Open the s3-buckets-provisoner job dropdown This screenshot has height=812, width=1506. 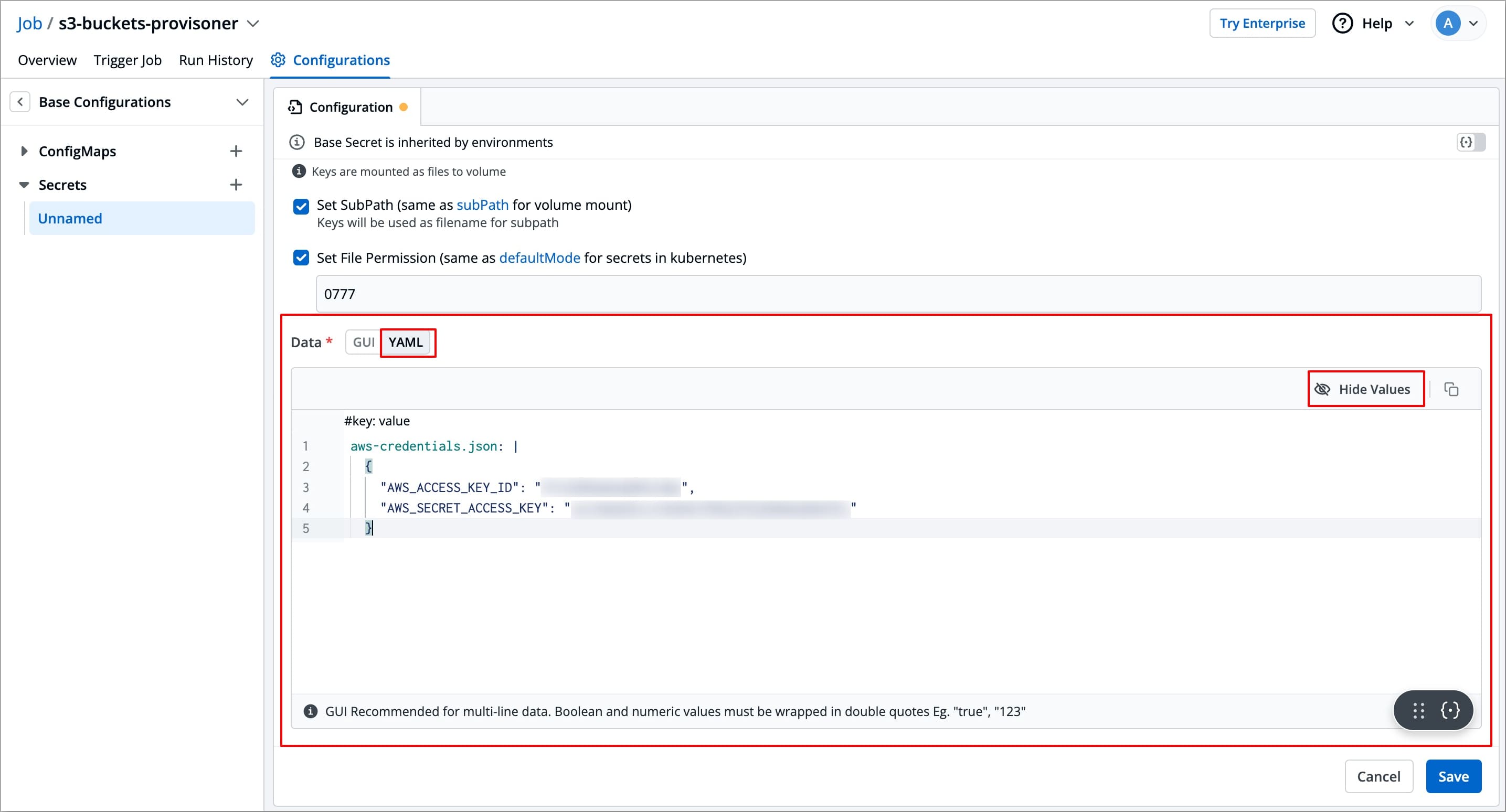click(253, 24)
